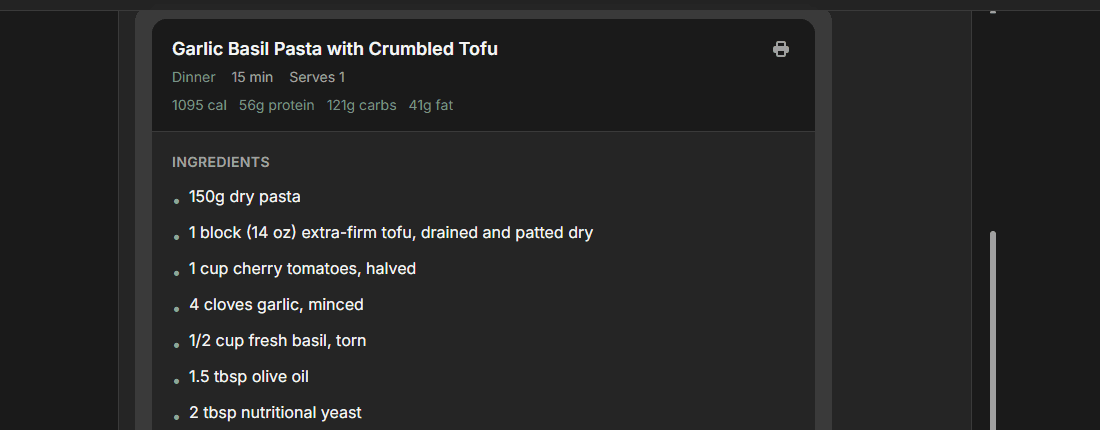Select the cherry tomatoes ingredient

302,269
